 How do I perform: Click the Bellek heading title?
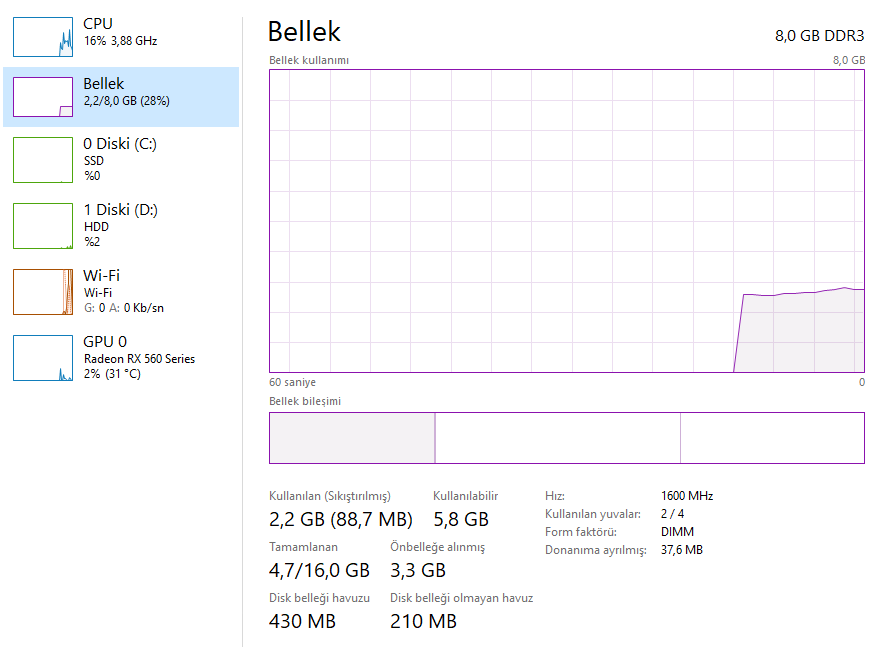(304, 31)
